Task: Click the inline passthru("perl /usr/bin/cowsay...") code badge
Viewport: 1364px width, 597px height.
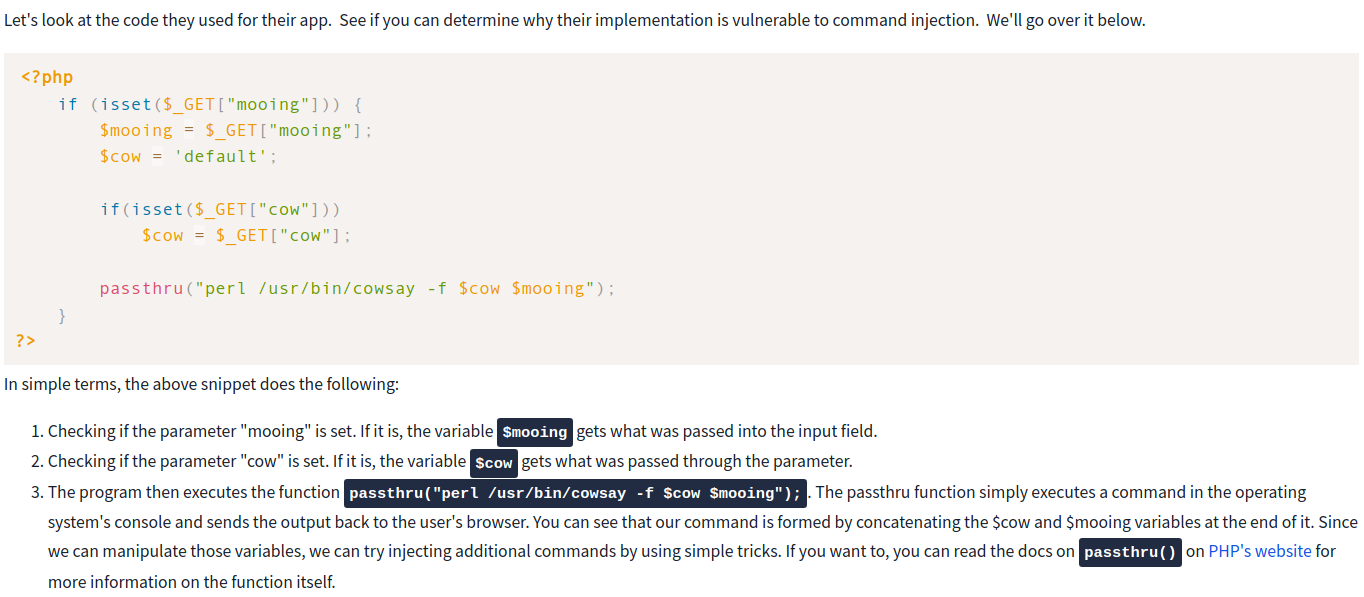Action: [x=575, y=493]
